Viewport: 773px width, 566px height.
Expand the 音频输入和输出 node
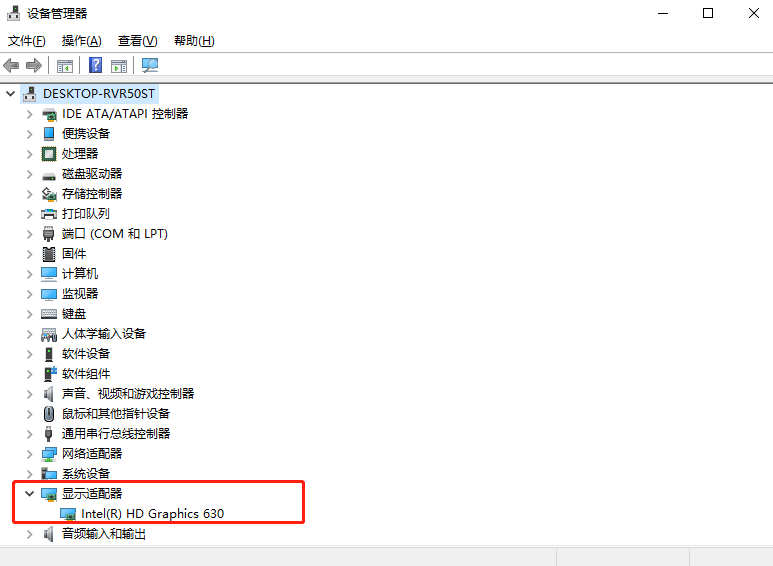click(30, 534)
